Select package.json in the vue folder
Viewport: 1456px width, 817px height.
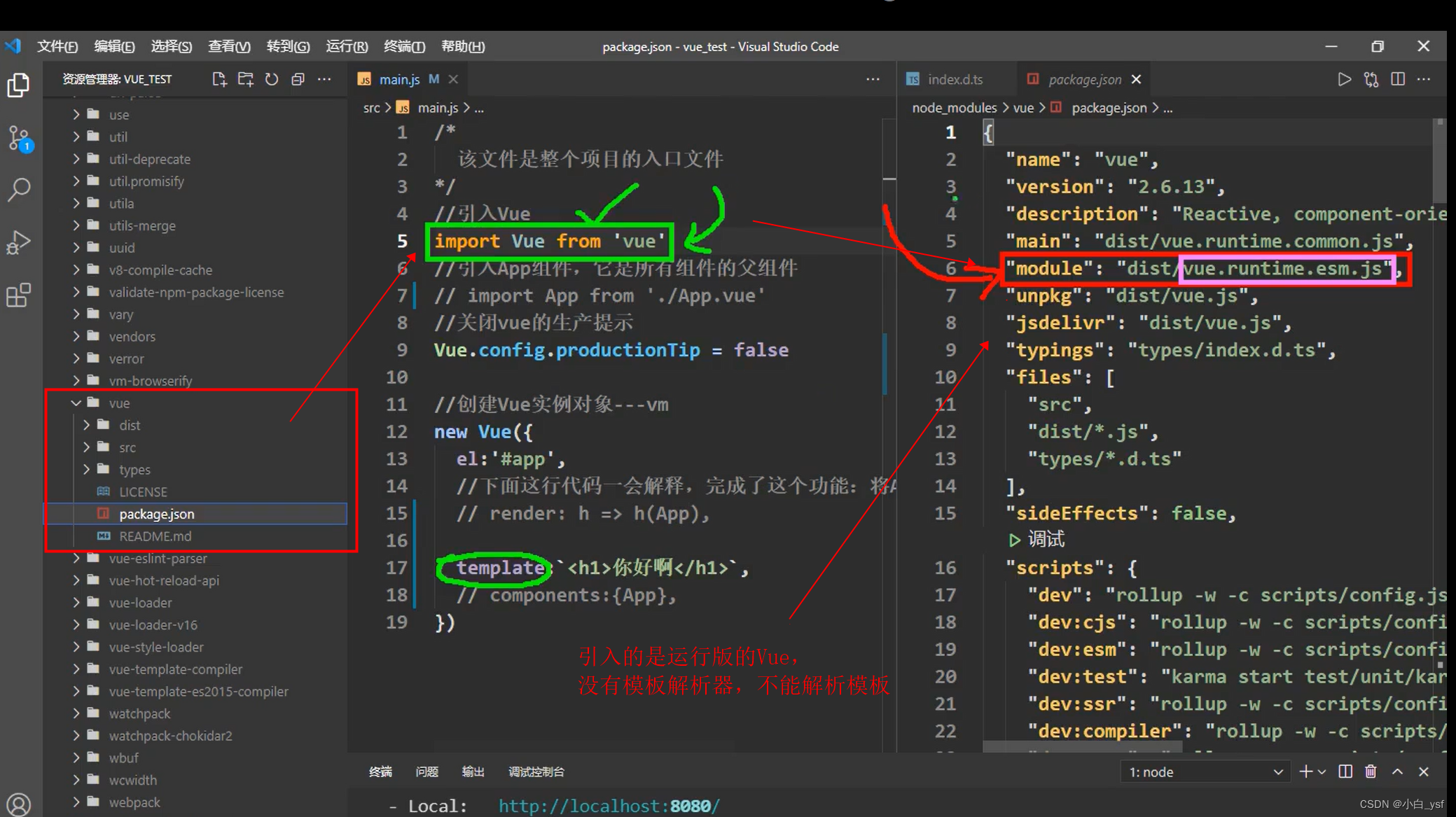pos(196,514)
